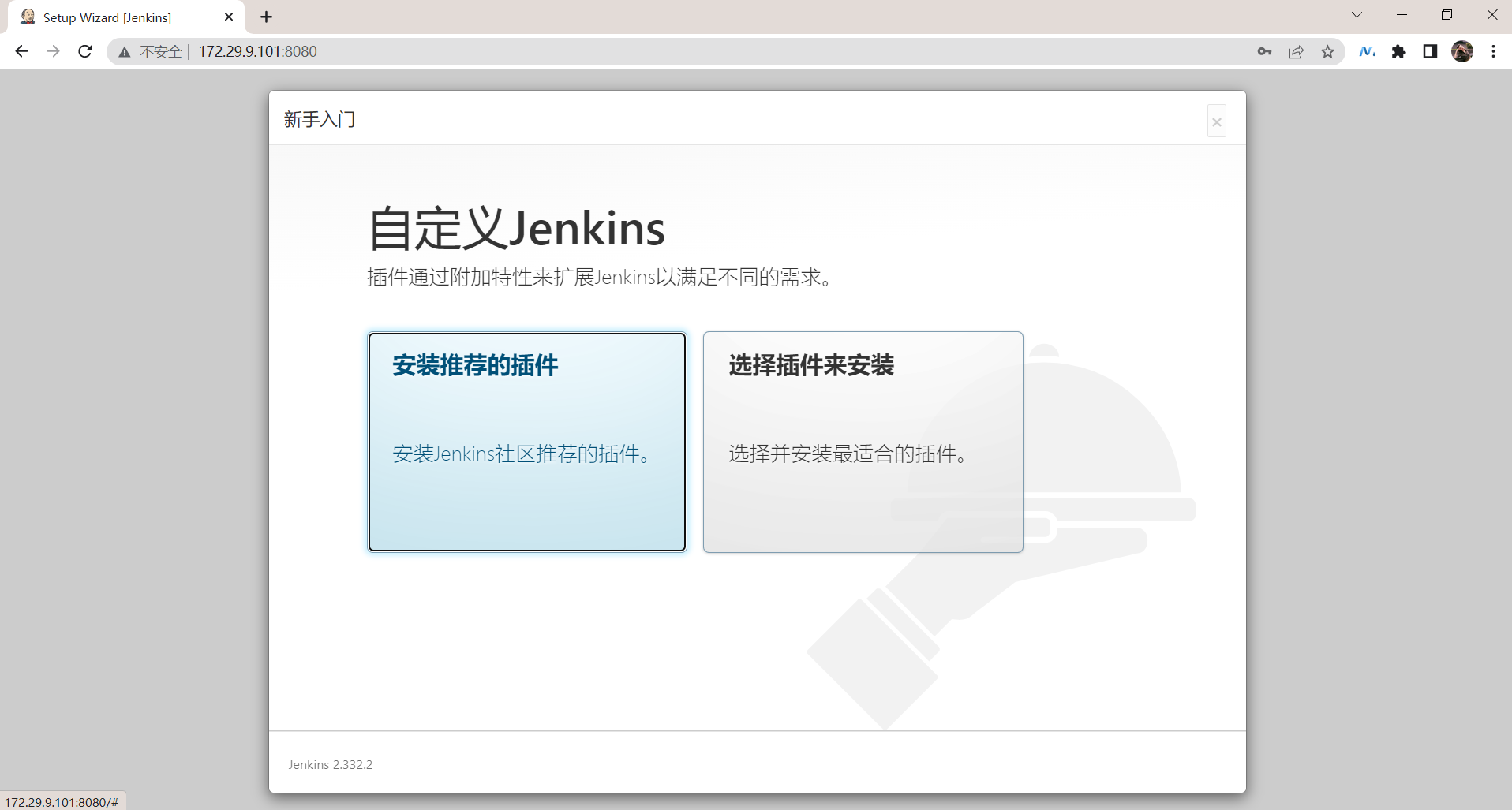Open the Chrome three-dot menu

1493,51
